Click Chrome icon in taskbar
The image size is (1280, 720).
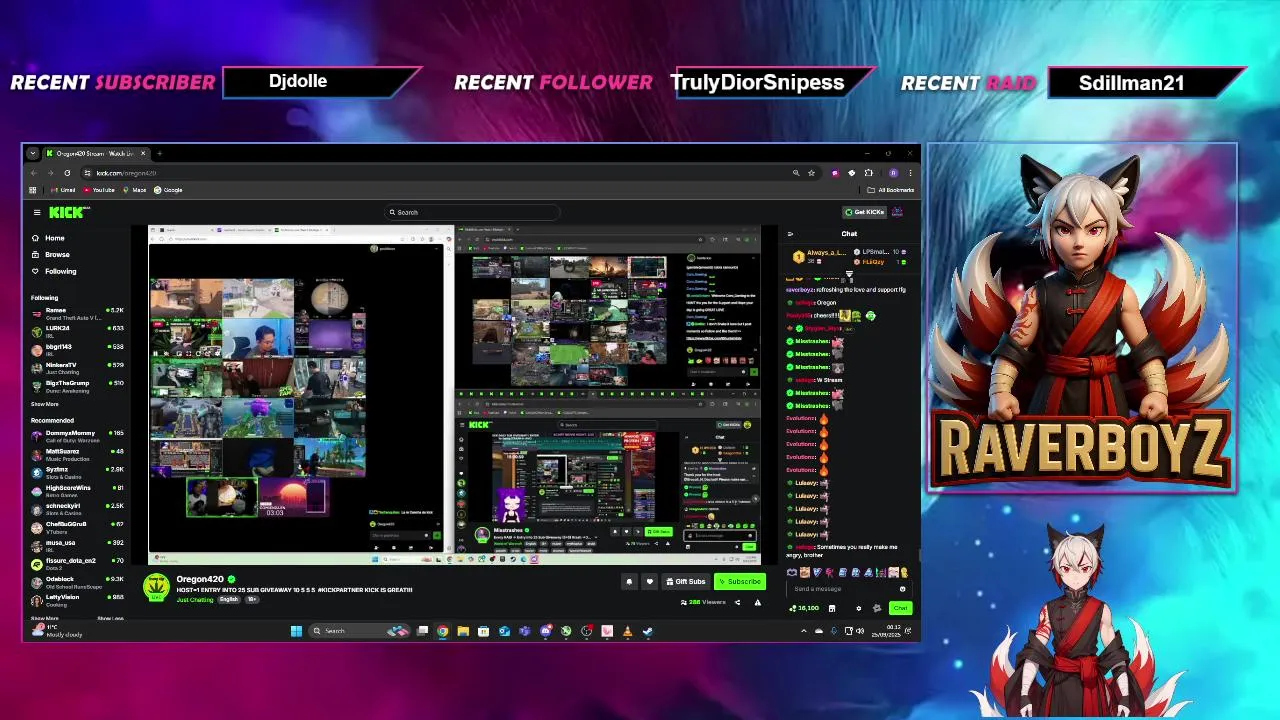[x=443, y=631]
